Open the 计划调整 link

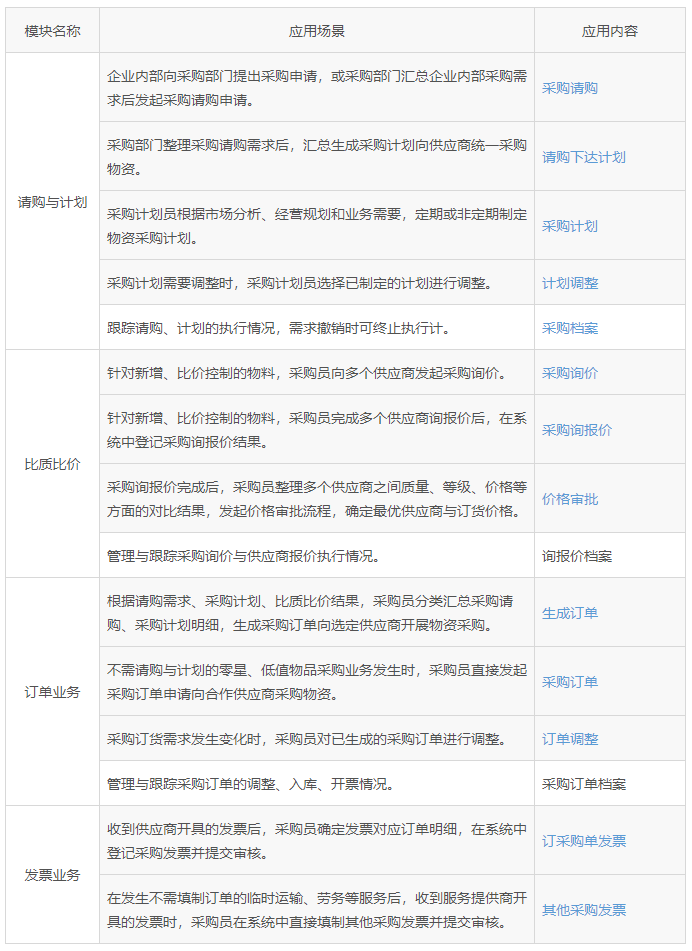(x=569, y=283)
